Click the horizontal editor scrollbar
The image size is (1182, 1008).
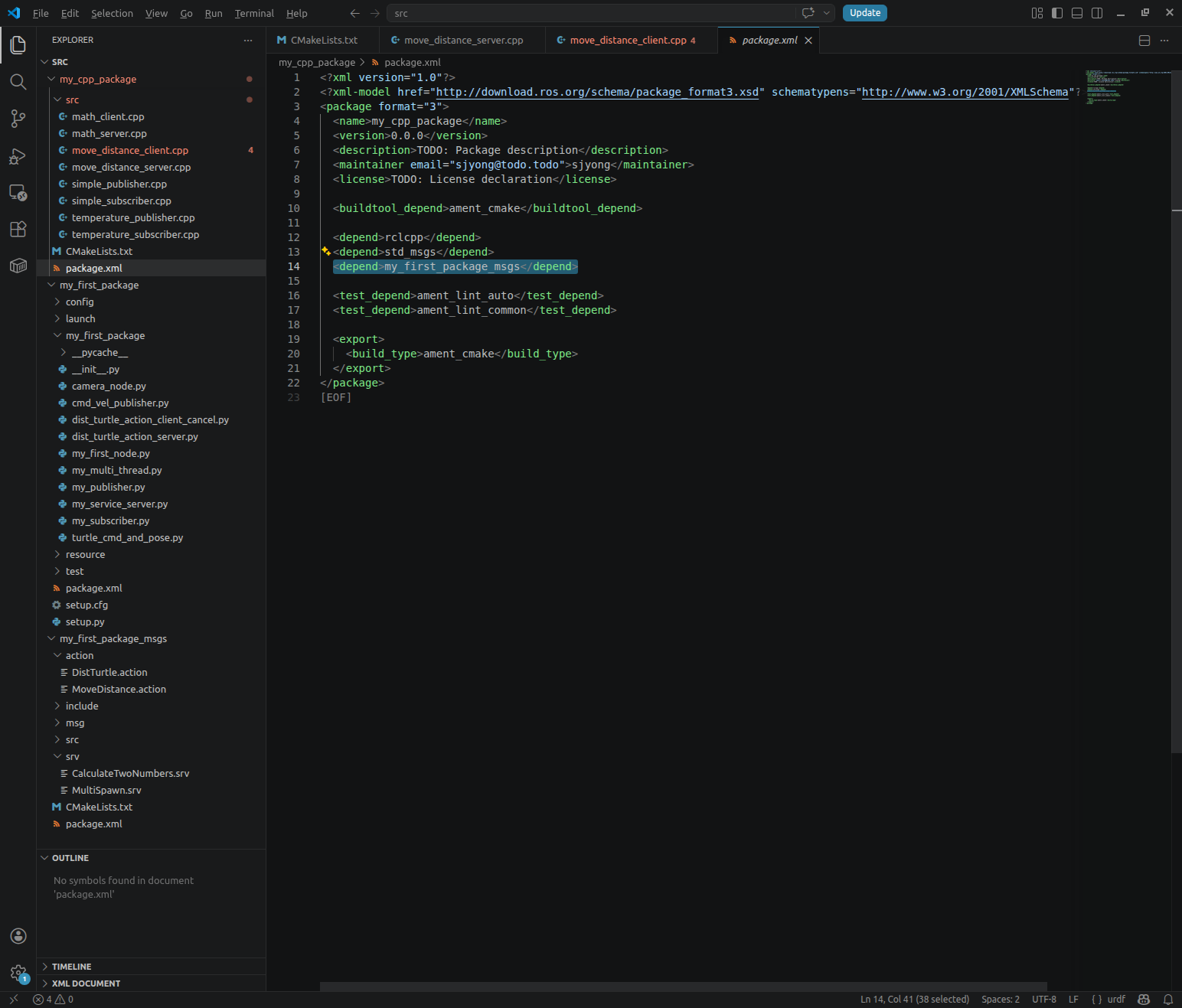coord(683,987)
